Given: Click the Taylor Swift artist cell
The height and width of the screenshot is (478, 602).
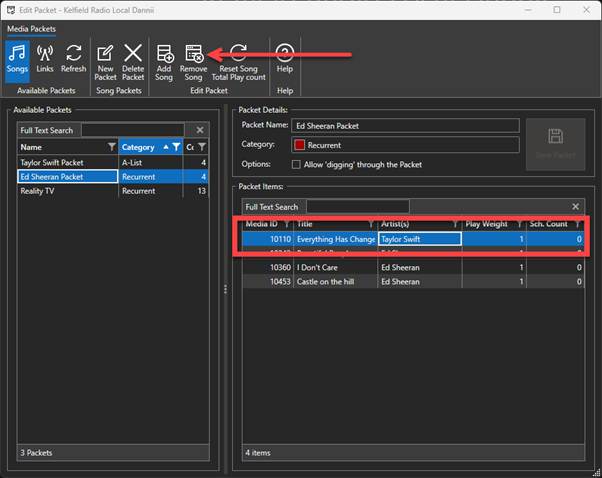Looking at the screenshot, I should click(x=420, y=239).
